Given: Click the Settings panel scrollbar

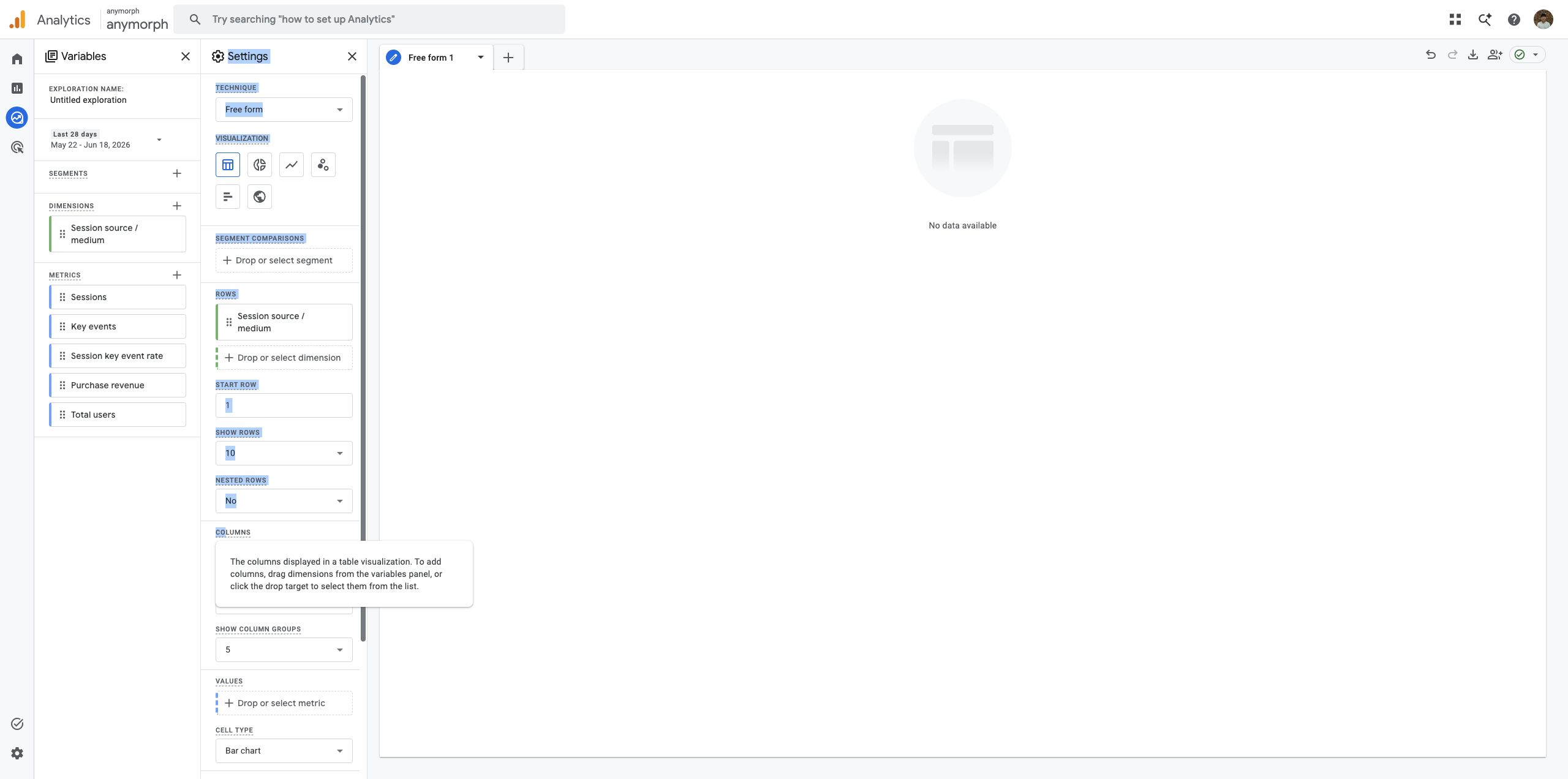Looking at the screenshot, I should [x=363, y=358].
